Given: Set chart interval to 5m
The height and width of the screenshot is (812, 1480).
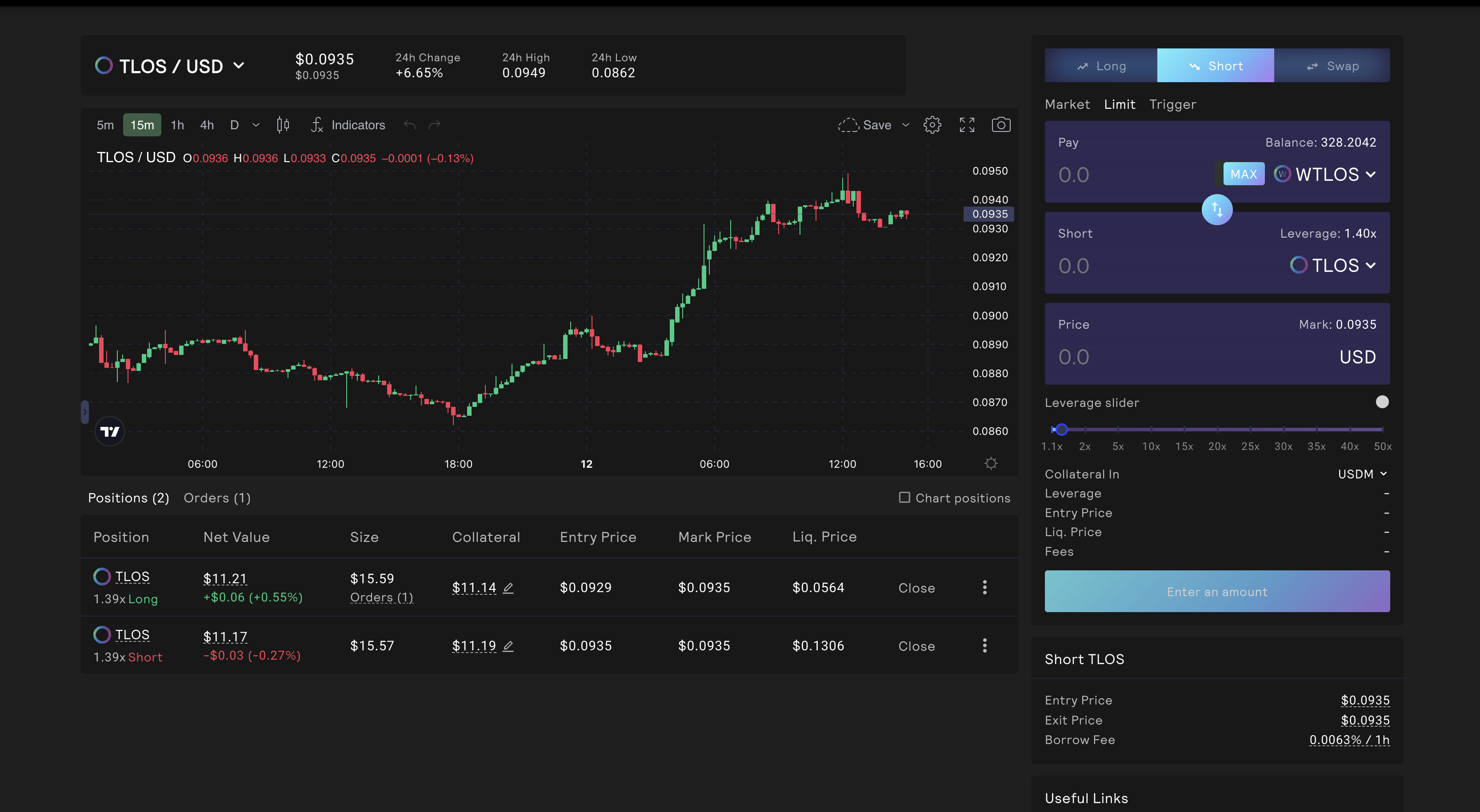Looking at the screenshot, I should coord(105,125).
